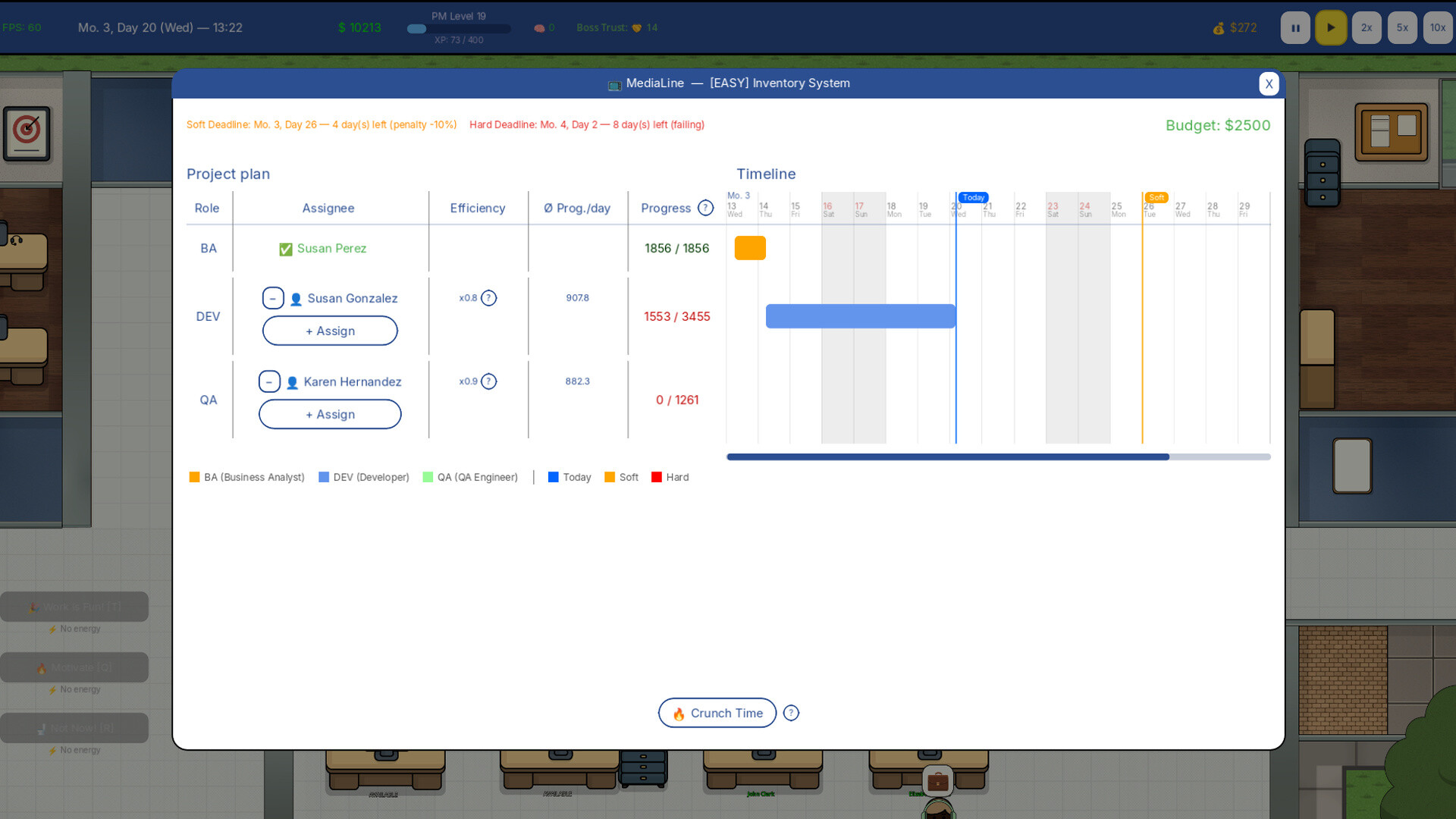Click the 882.3 prog per day value

[x=577, y=381]
